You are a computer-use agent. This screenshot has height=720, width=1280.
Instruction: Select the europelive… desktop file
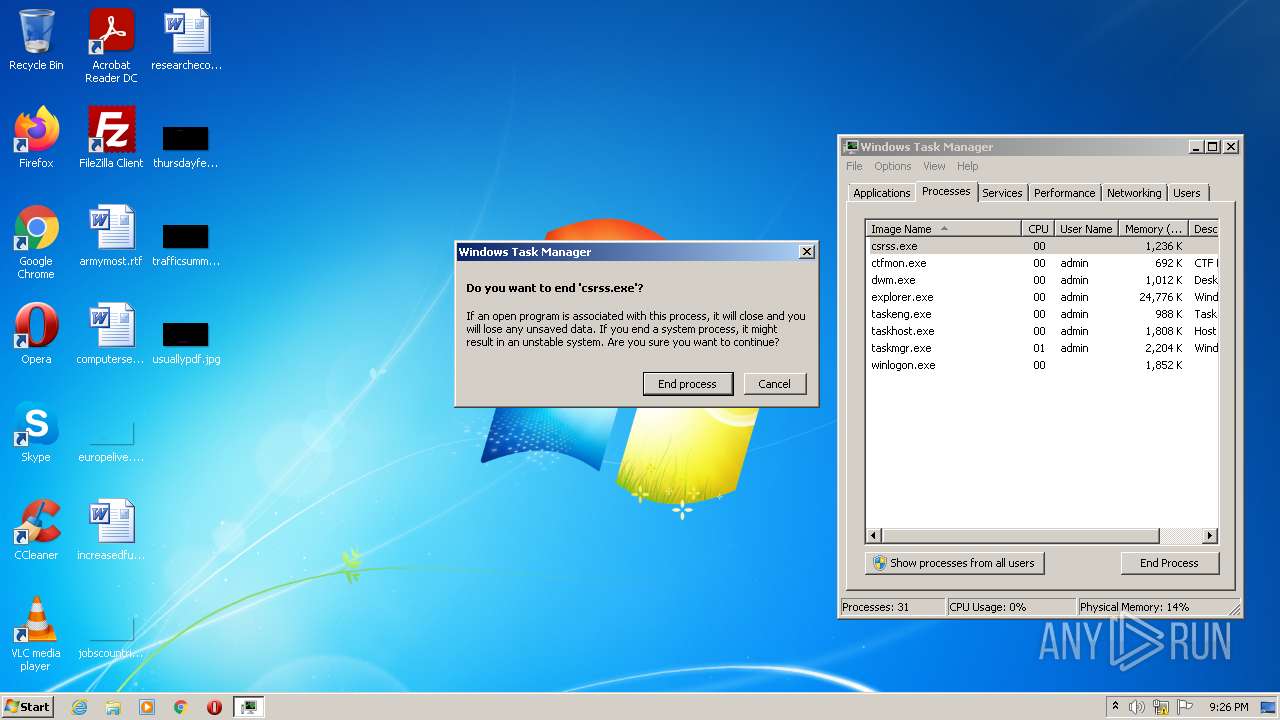point(111,441)
